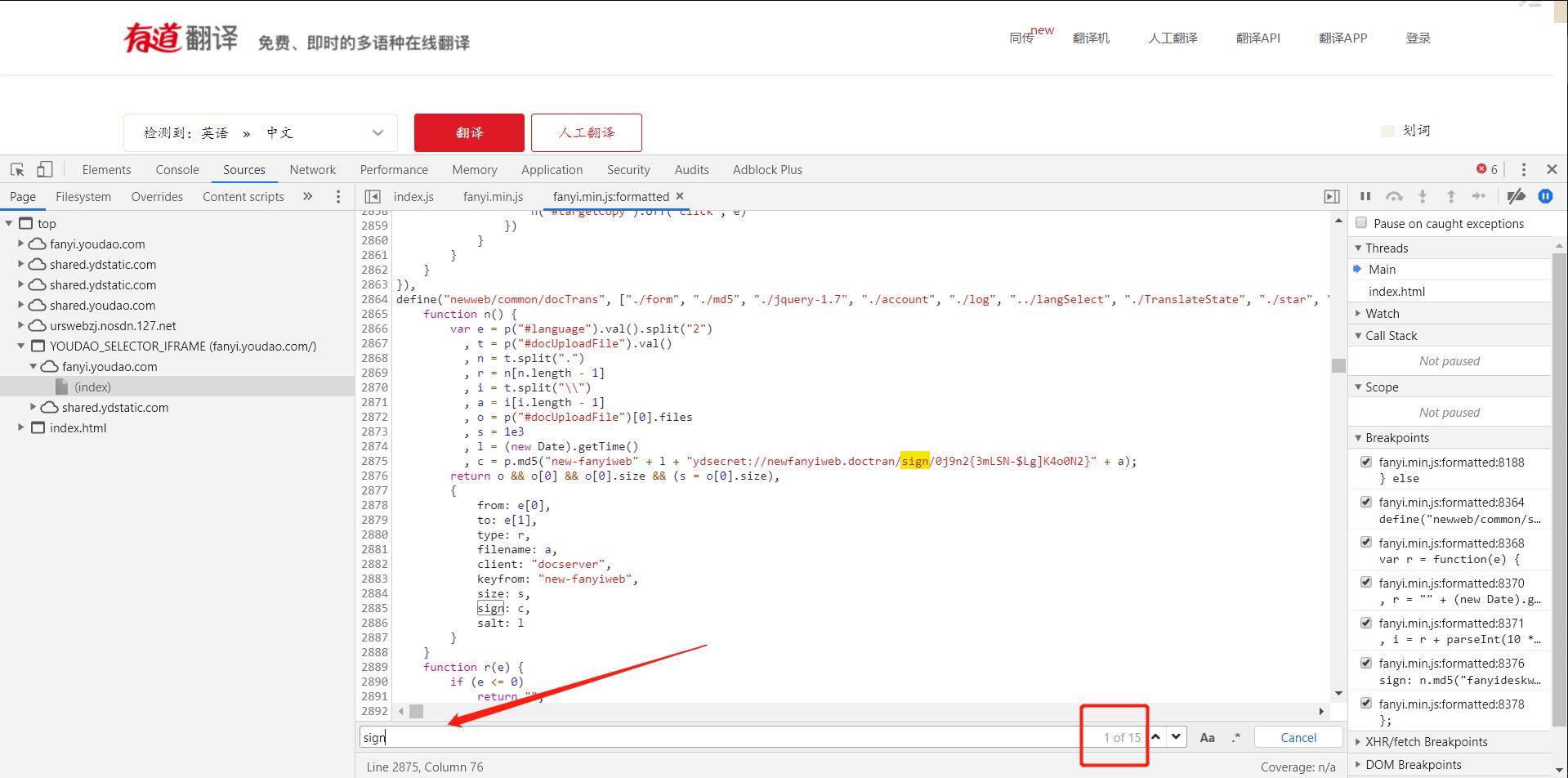Uncheck the breakpoint at fanyi.min.js:formatted:8188
Viewport: 1568px width, 778px height.
tap(1366, 462)
